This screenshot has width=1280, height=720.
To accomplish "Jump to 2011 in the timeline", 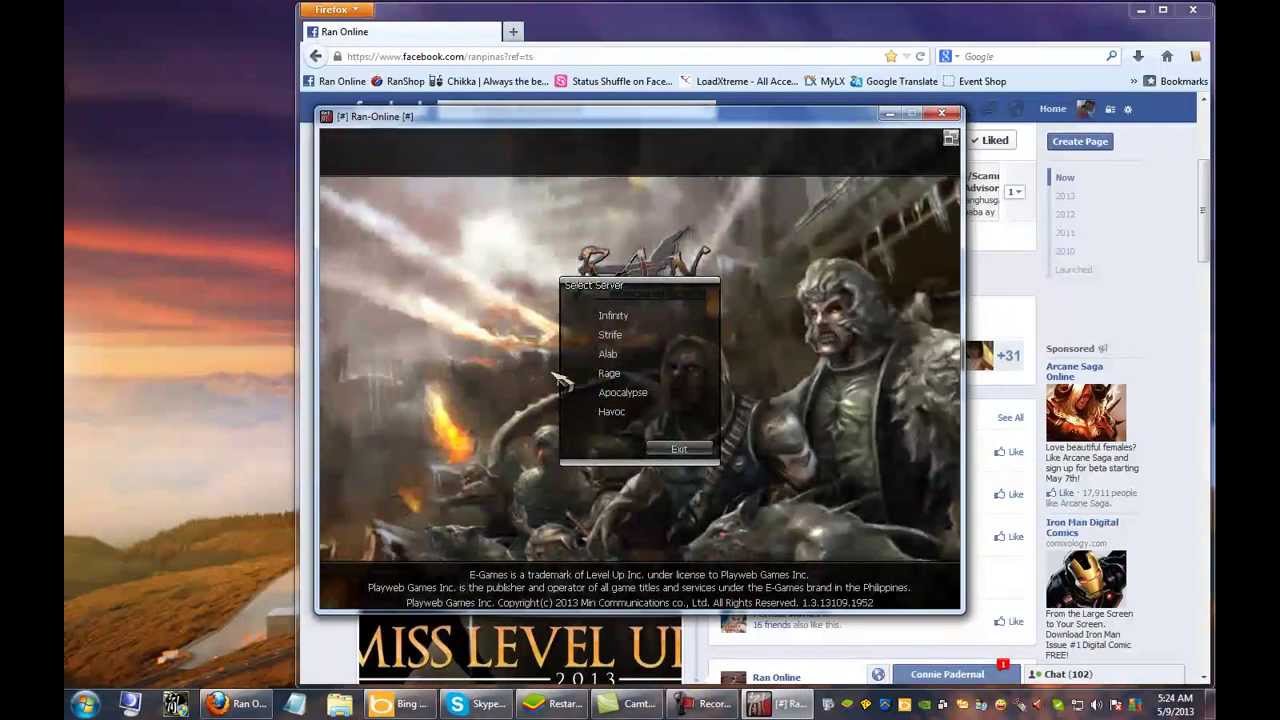I will [1065, 233].
